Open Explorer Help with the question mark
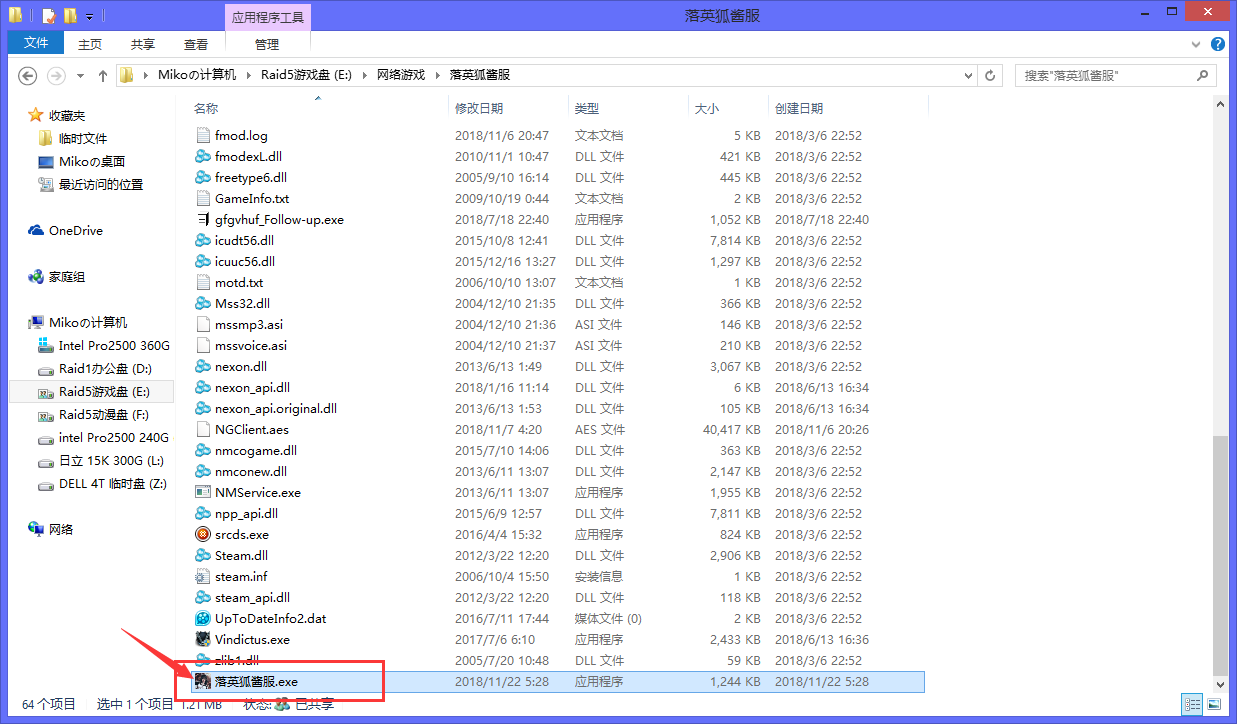The width and height of the screenshot is (1237, 724). tap(1217, 44)
